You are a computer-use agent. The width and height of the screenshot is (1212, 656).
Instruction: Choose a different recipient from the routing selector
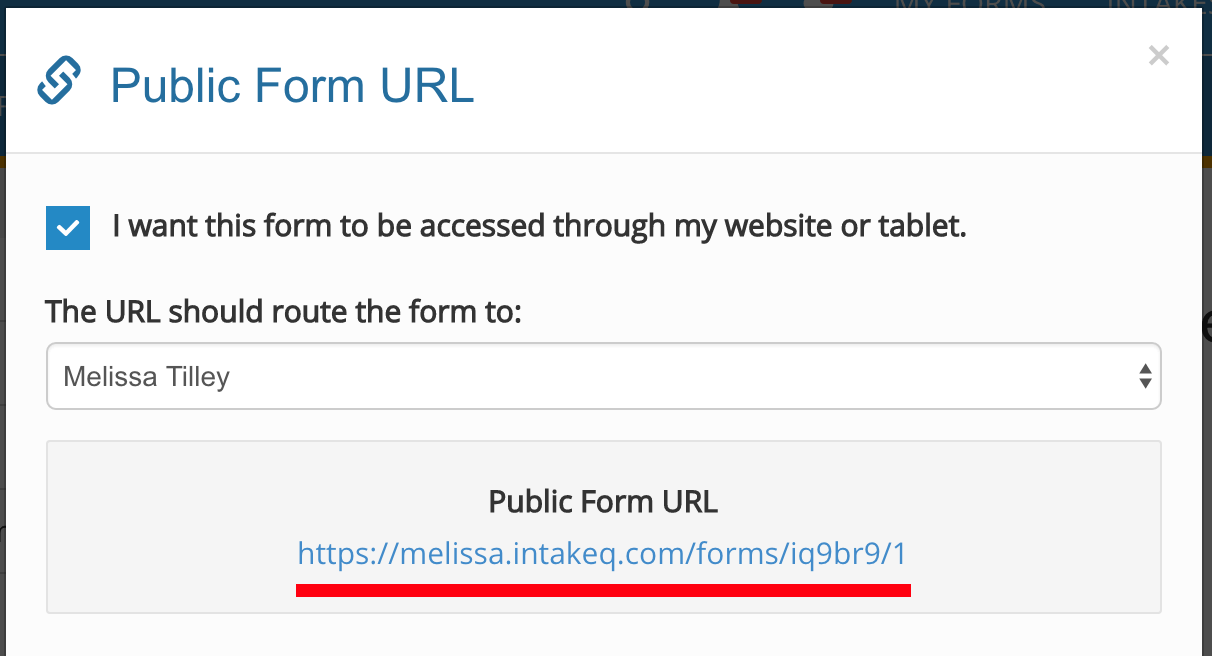[603, 376]
